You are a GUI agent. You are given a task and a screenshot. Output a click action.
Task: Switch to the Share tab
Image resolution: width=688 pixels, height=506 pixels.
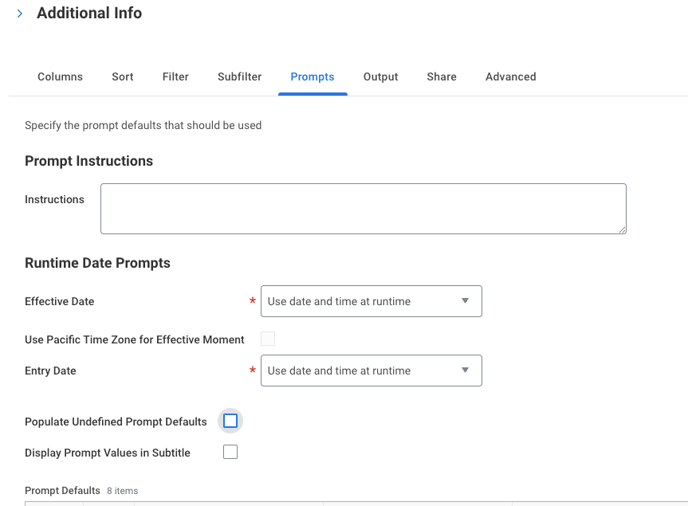click(x=441, y=77)
